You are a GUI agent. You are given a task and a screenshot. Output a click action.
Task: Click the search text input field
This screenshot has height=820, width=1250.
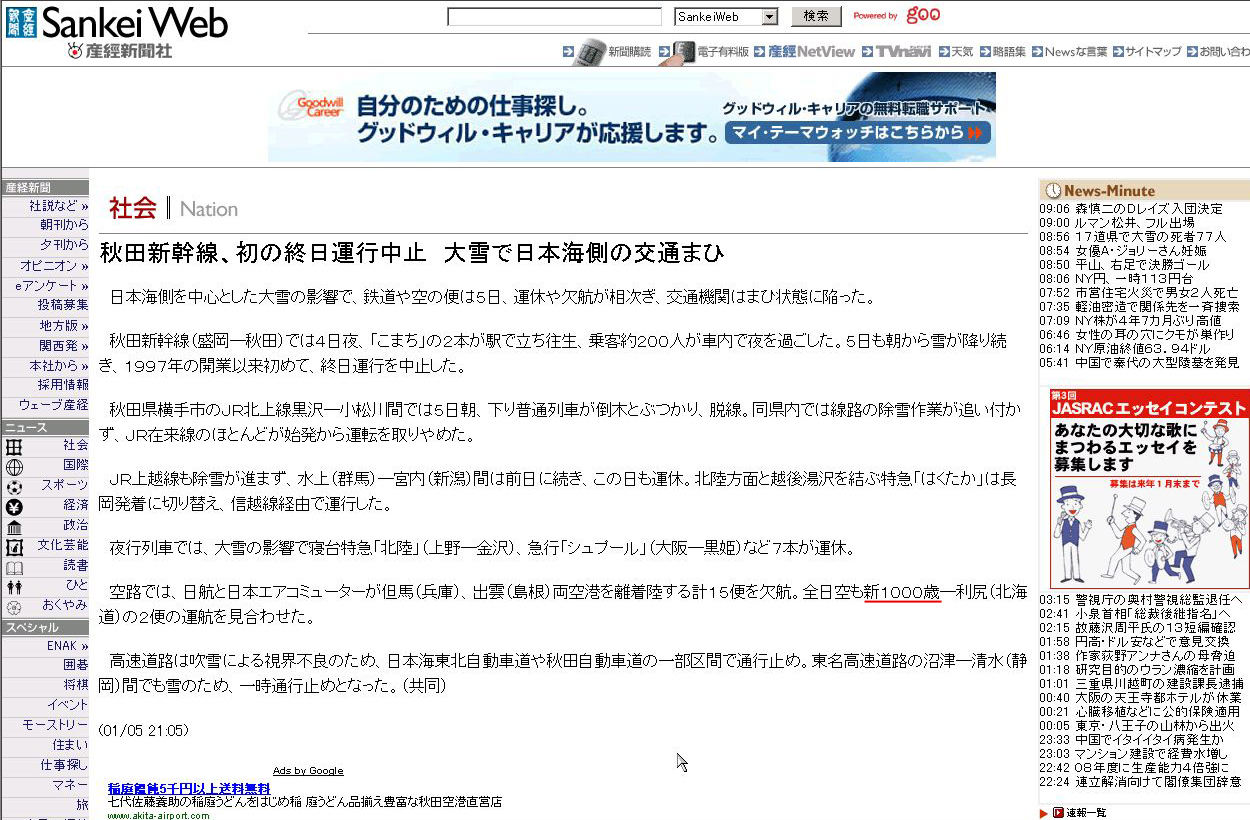click(x=554, y=17)
